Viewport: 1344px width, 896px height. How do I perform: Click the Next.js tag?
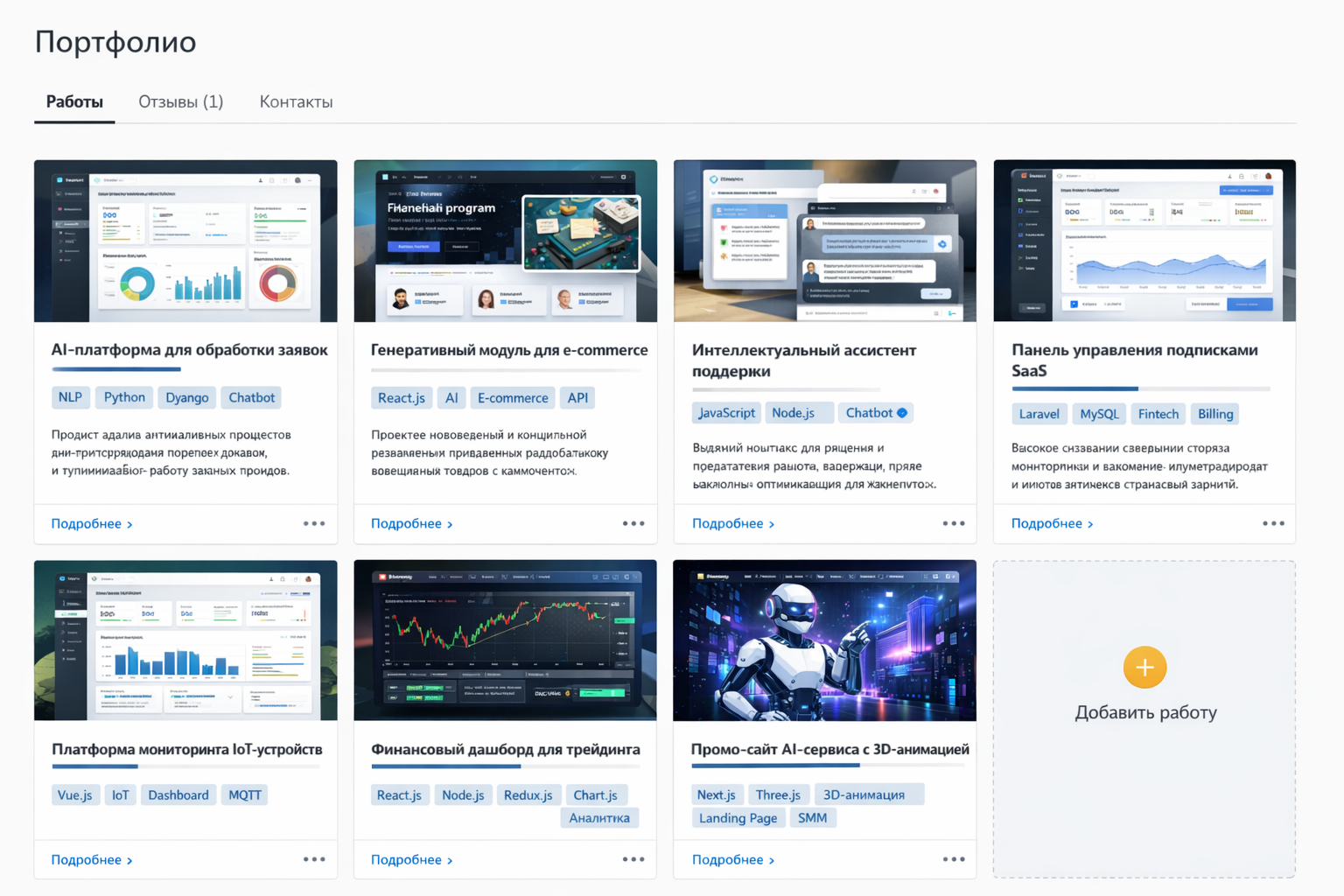click(717, 794)
